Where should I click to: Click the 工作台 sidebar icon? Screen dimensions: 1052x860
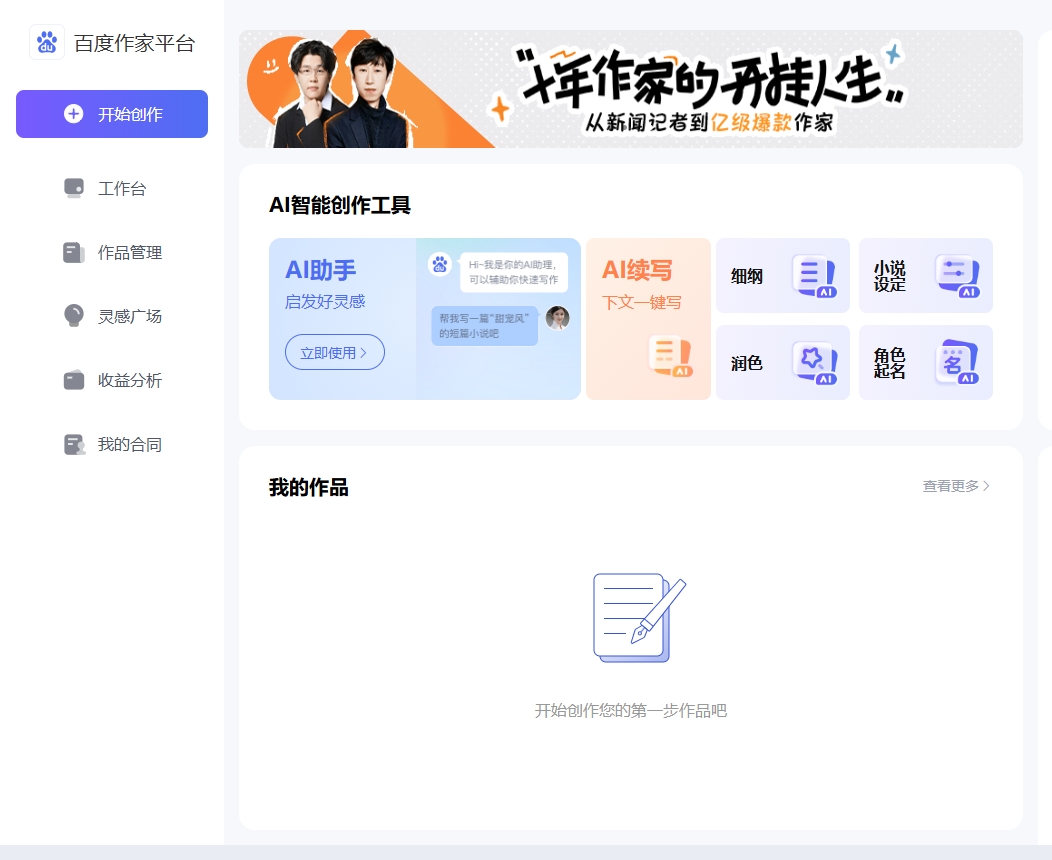[74, 188]
